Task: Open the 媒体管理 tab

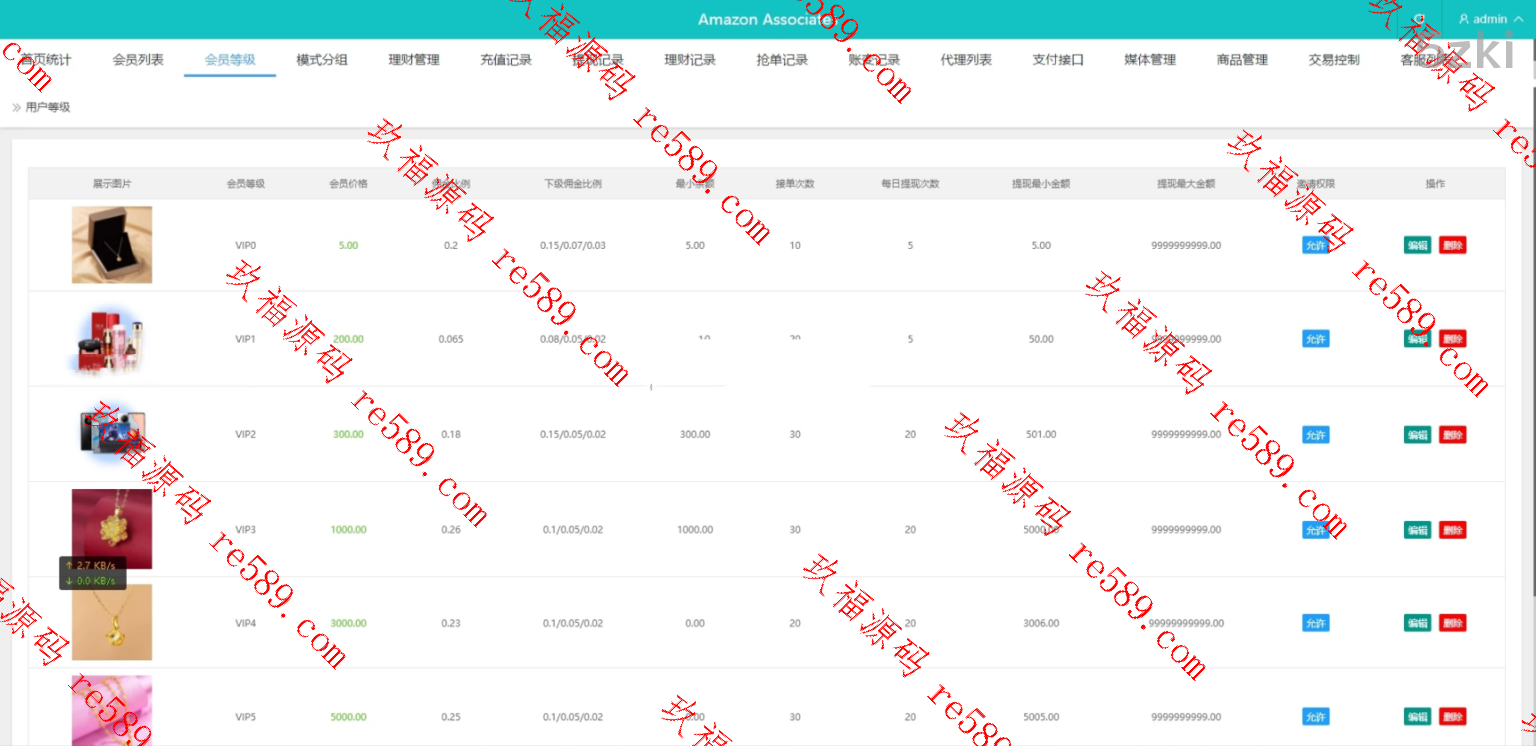Action: point(1150,60)
